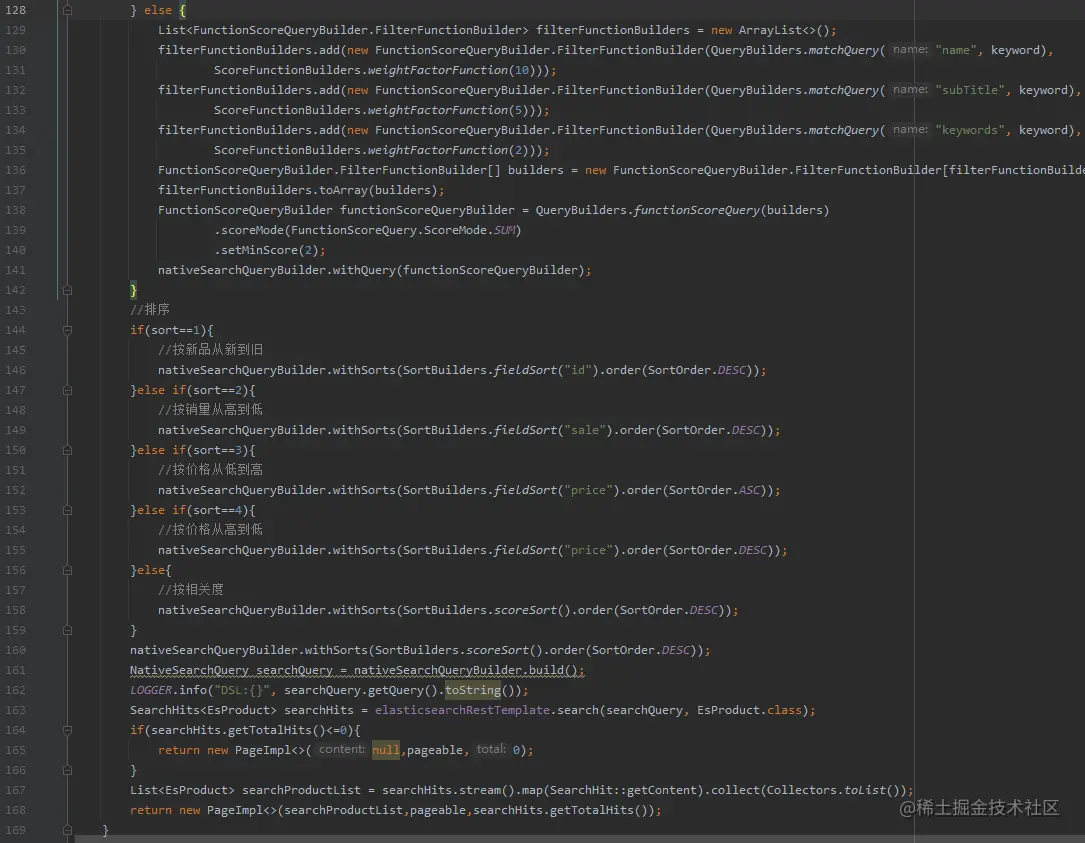Screen dimensions: 1085x843
Task: Click the "//按价格从高到低" comment
Action: click(x=210, y=530)
